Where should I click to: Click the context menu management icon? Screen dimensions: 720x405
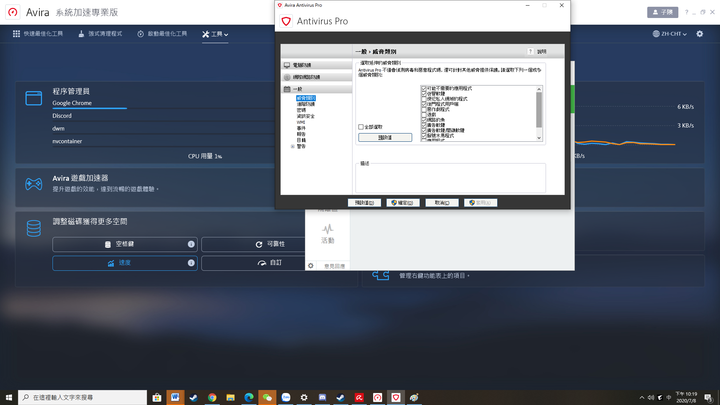click(x=381, y=275)
